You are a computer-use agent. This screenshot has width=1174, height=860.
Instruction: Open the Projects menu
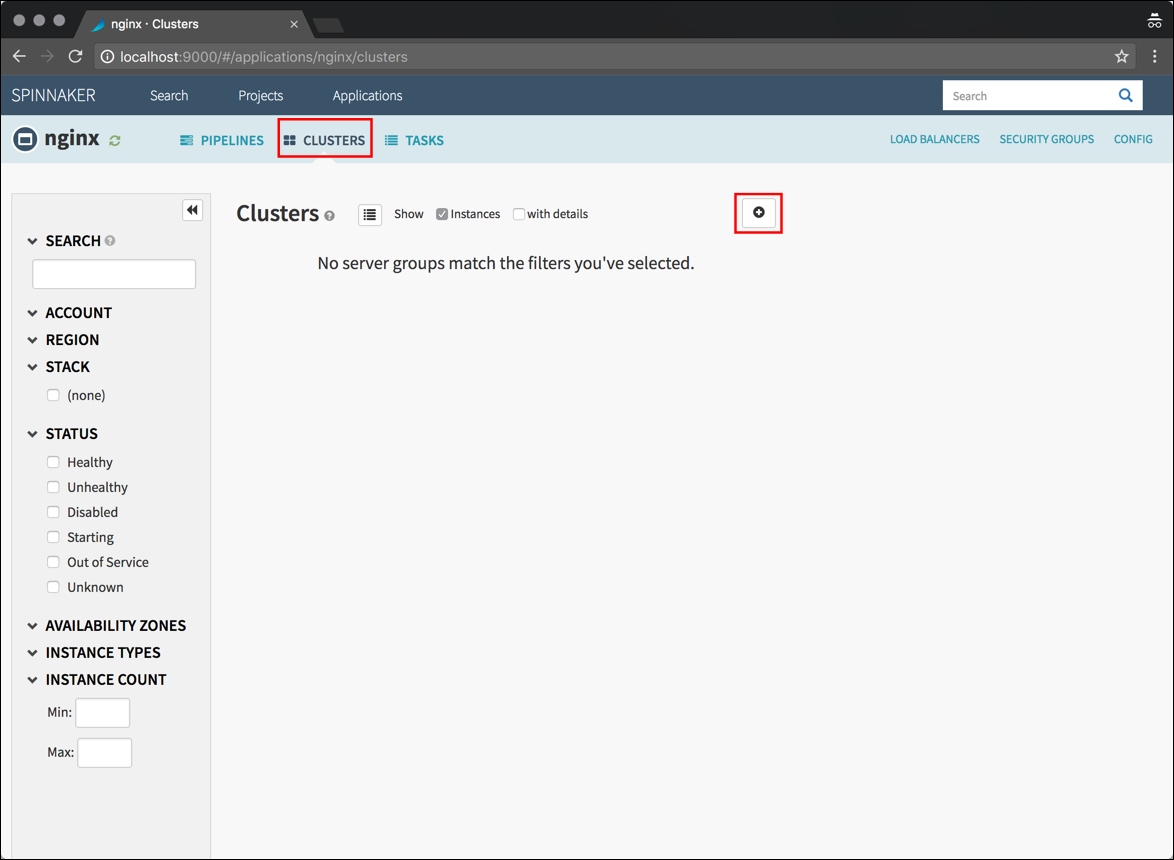[x=260, y=95]
